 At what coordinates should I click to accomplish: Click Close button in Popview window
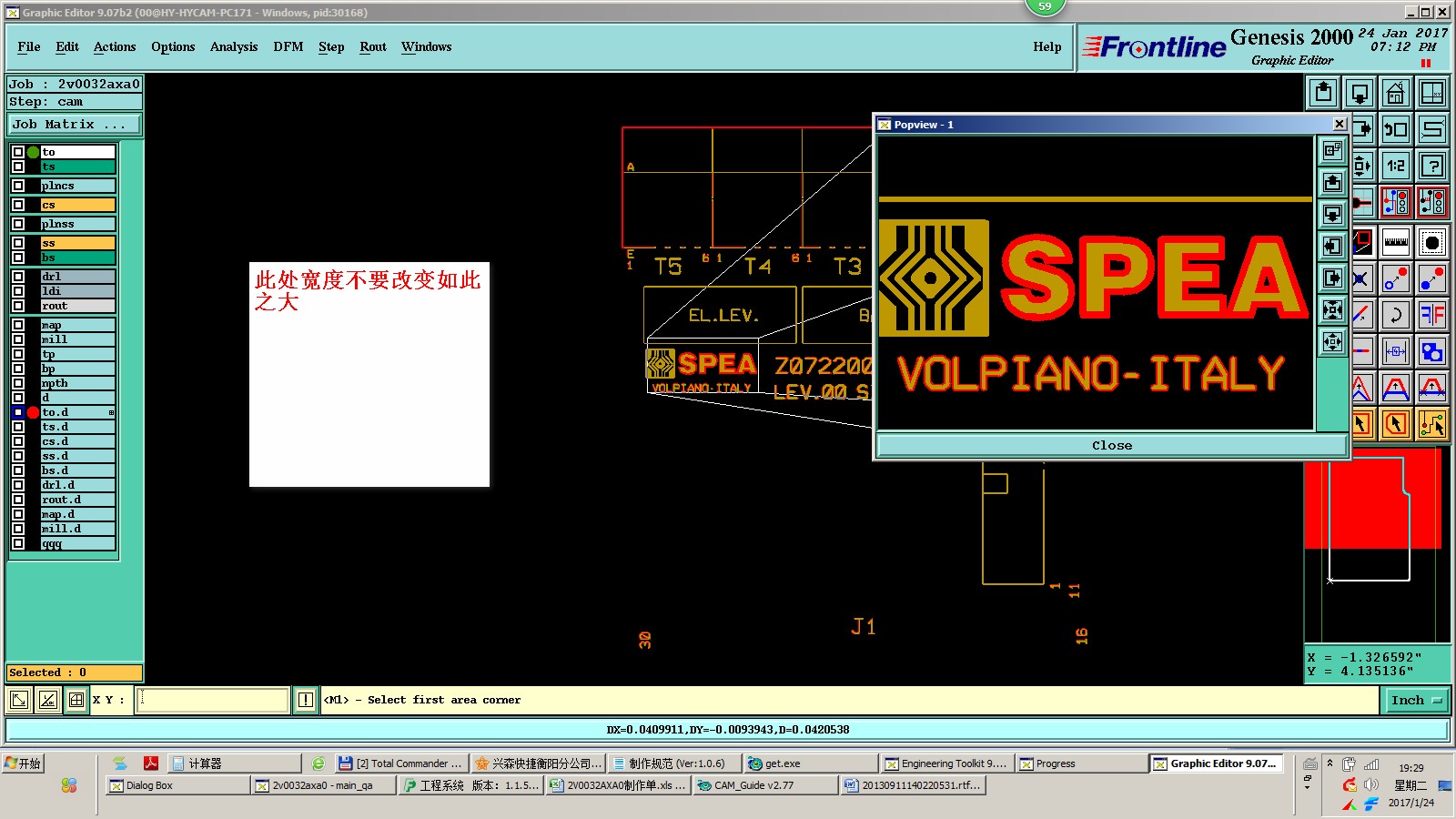(1112, 445)
